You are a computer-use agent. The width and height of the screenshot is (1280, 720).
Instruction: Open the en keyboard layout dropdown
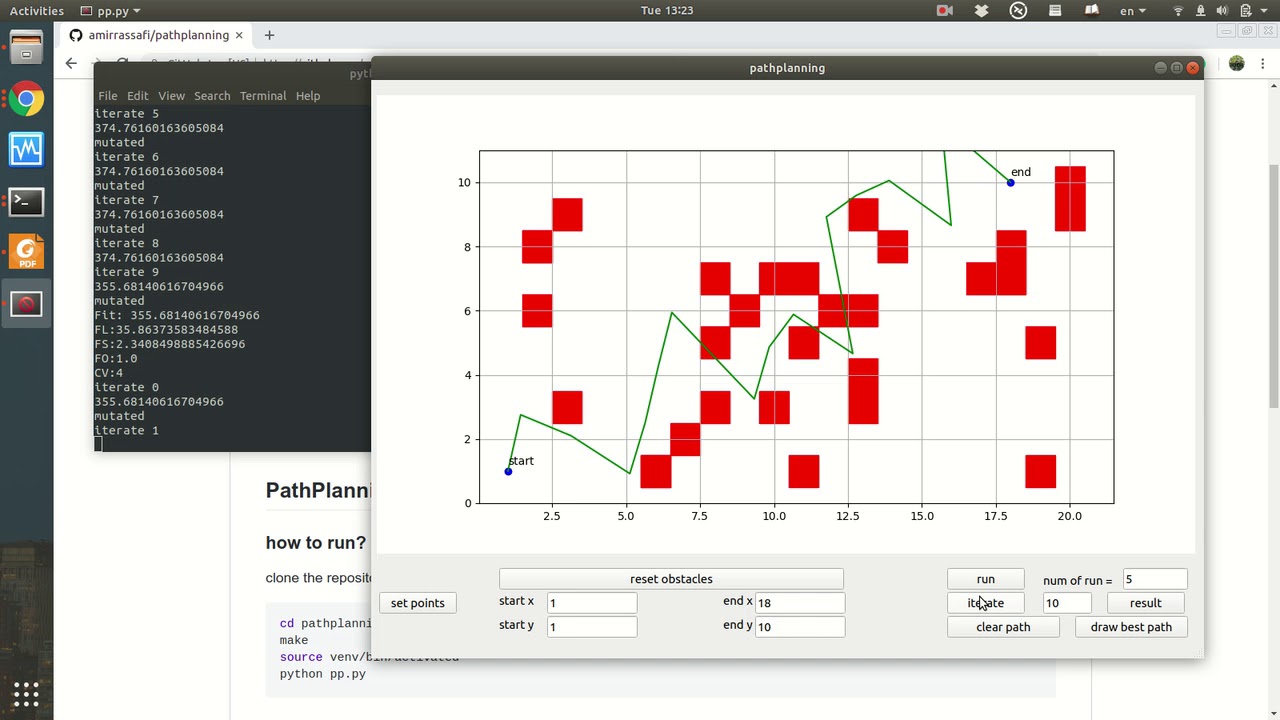pos(1133,11)
